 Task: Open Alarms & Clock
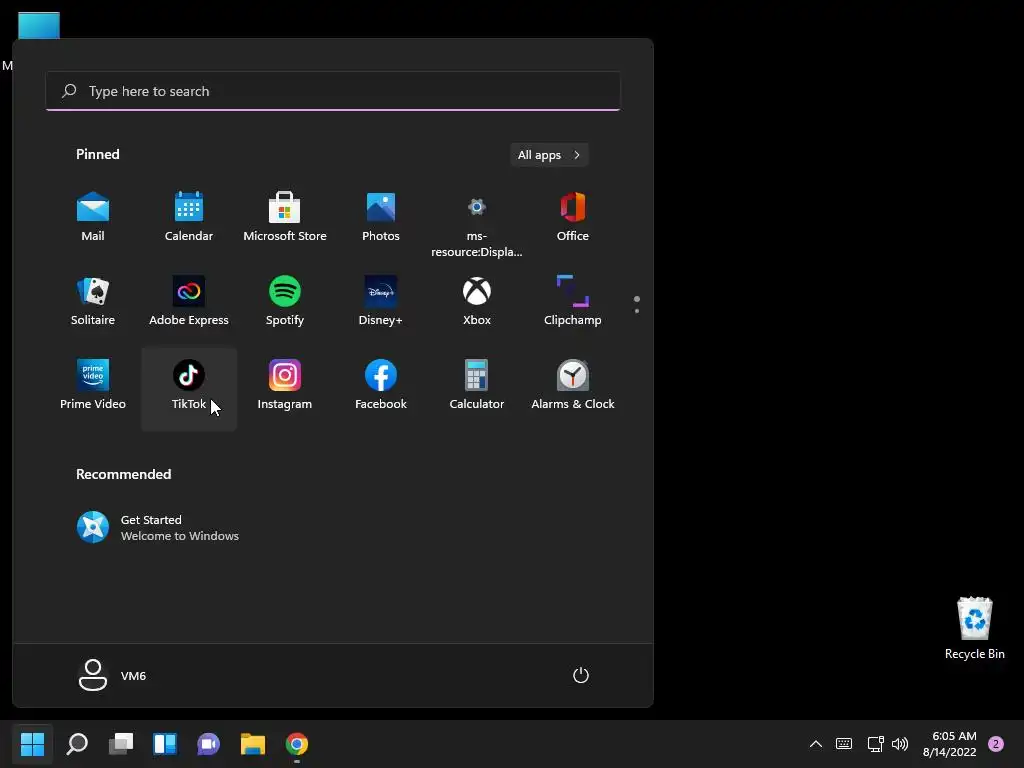pyautogui.click(x=573, y=387)
